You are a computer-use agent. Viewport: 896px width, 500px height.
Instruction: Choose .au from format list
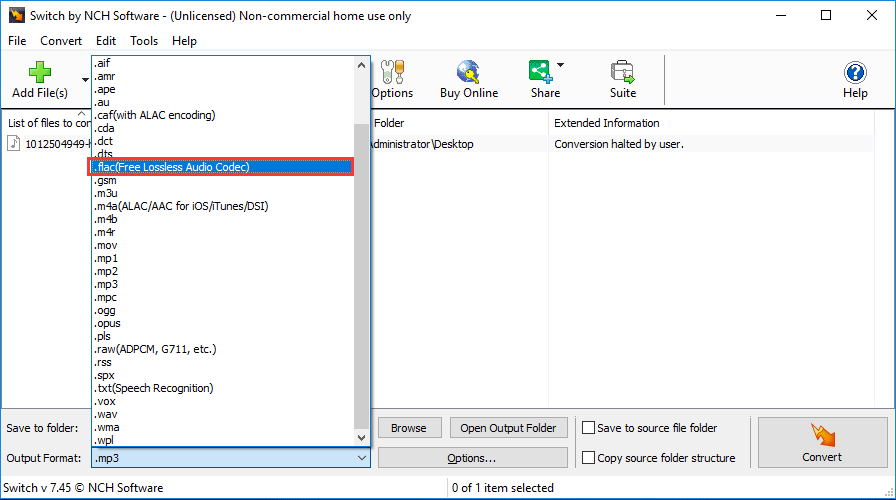pos(223,102)
